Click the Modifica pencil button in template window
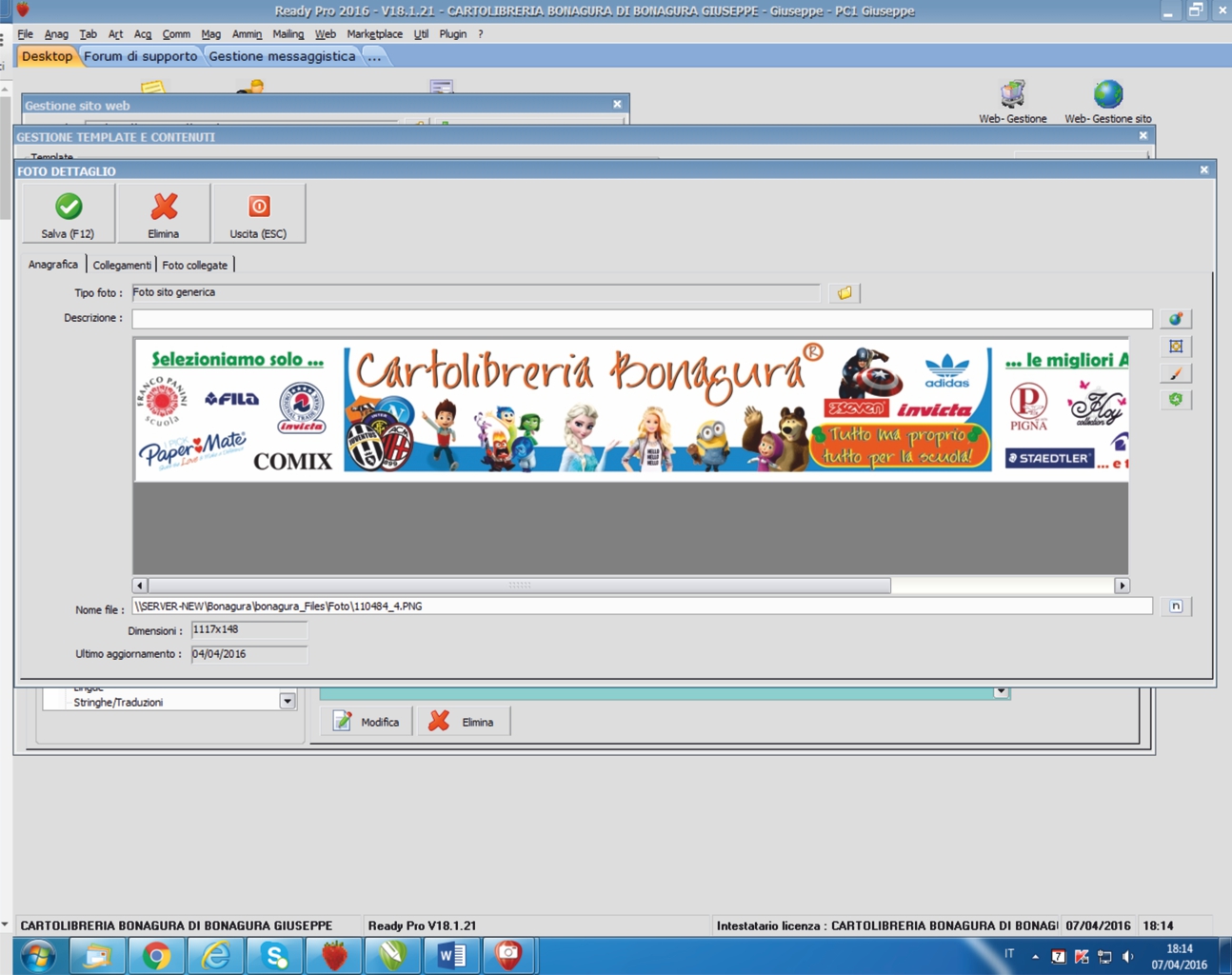Screen dimensions: 1232x975 point(367,722)
